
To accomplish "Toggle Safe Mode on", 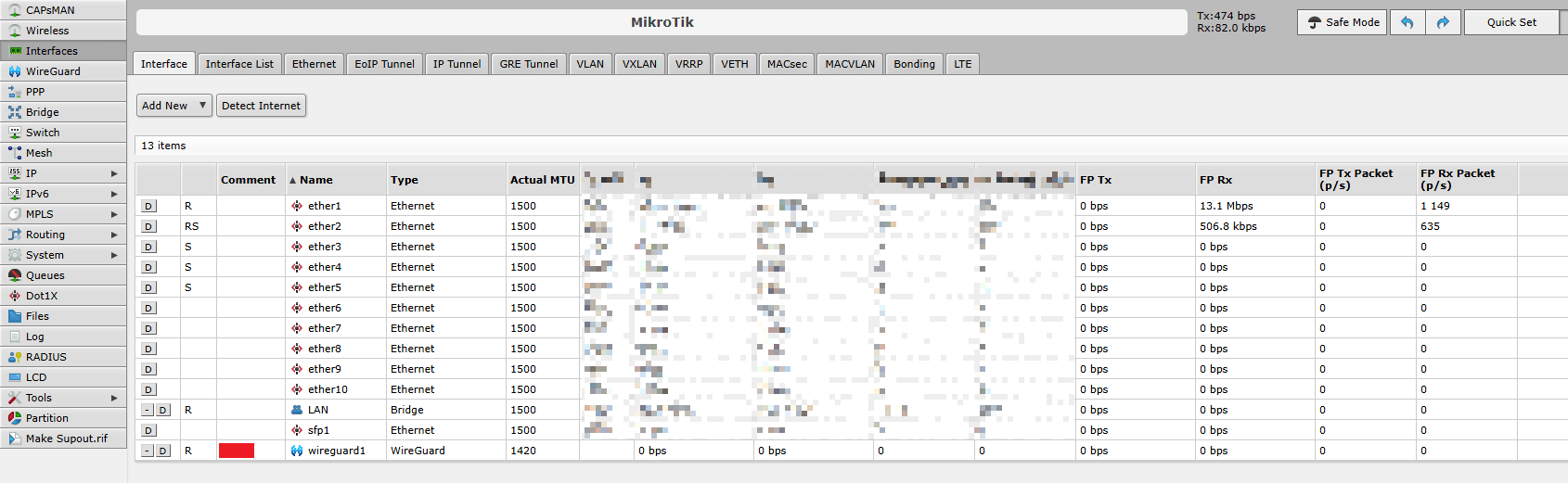I will click(1343, 22).
